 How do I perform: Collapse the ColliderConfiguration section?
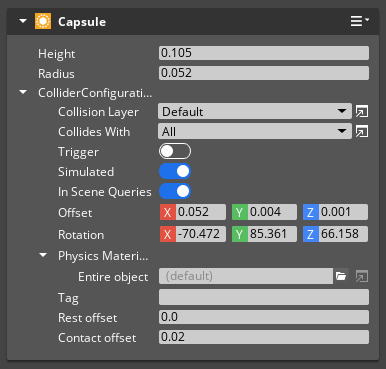point(23,92)
